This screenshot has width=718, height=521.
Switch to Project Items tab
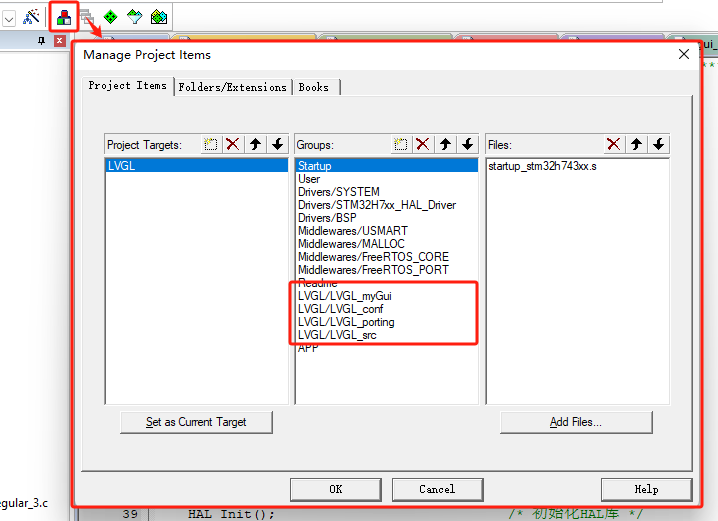[128, 86]
